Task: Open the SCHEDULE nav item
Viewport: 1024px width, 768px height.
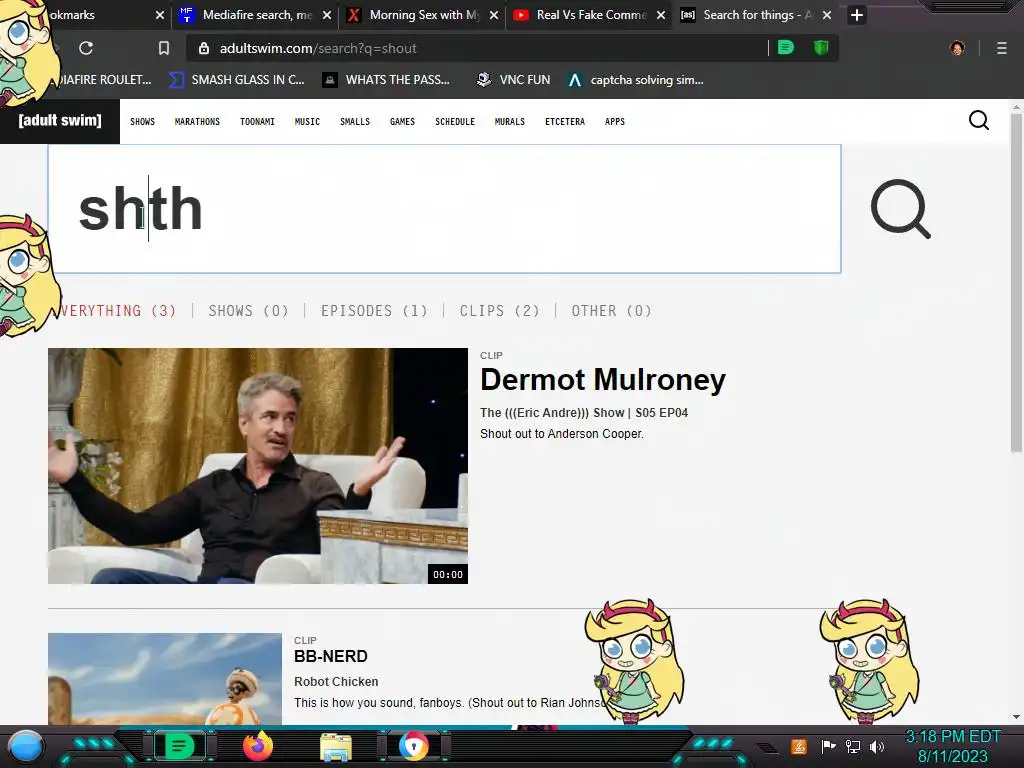Action: 455,121
